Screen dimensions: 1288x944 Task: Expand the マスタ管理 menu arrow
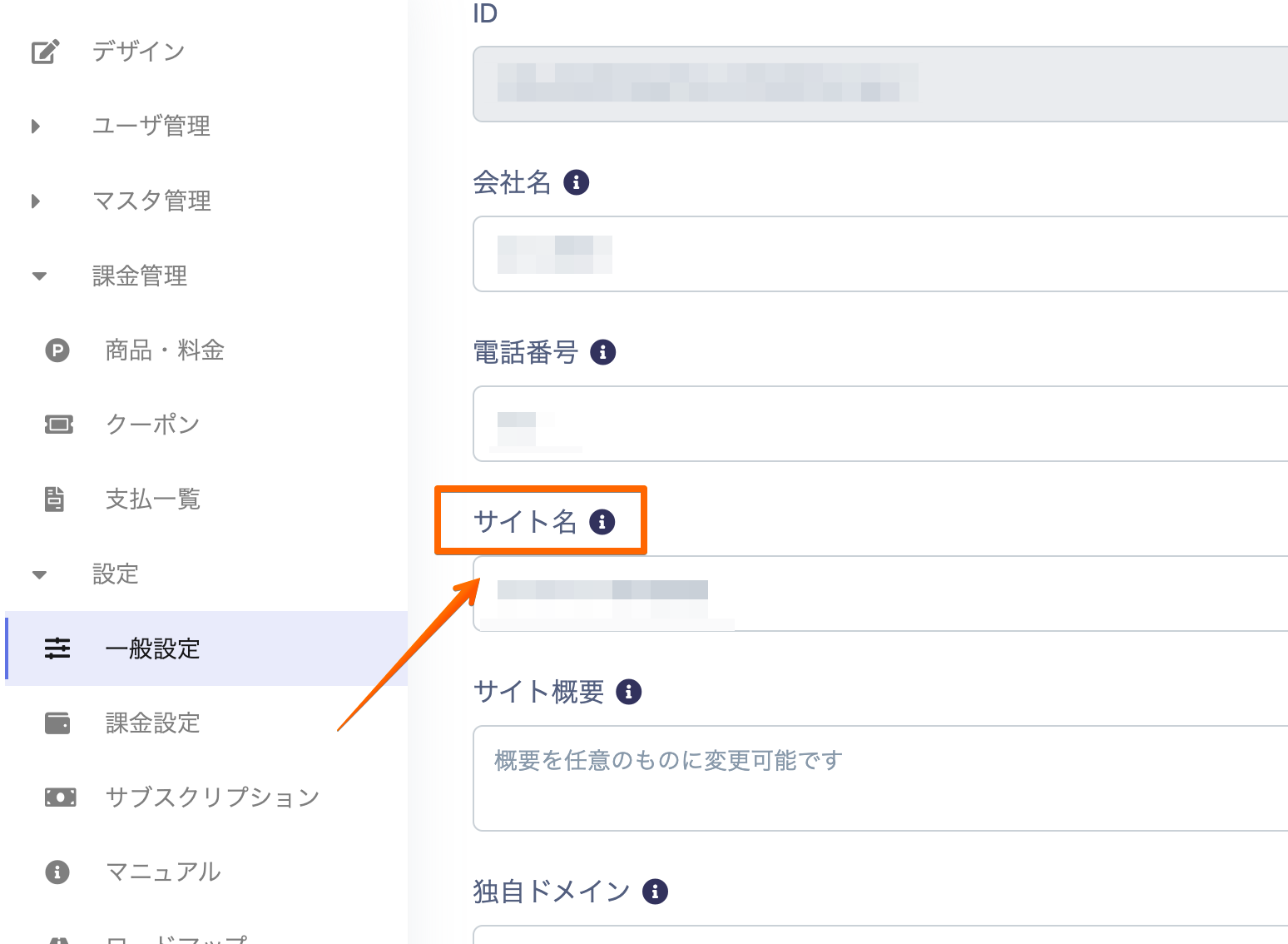(36, 201)
